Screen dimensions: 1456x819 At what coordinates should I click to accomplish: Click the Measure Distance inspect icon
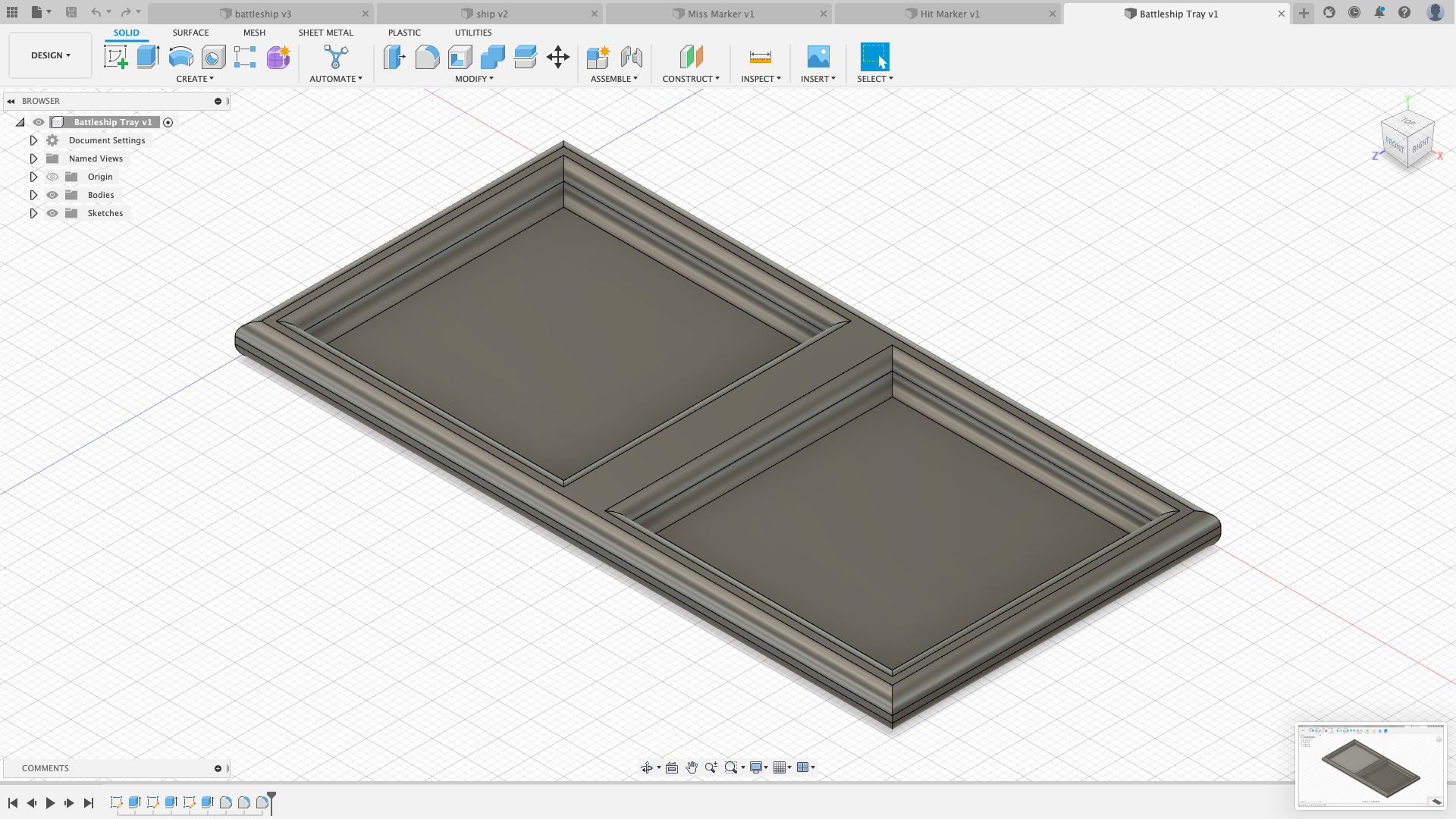pos(761,57)
